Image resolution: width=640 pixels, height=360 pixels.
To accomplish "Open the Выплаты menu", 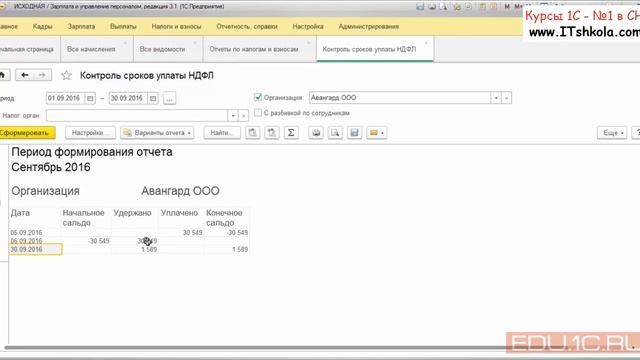I will tap(123, 27).
